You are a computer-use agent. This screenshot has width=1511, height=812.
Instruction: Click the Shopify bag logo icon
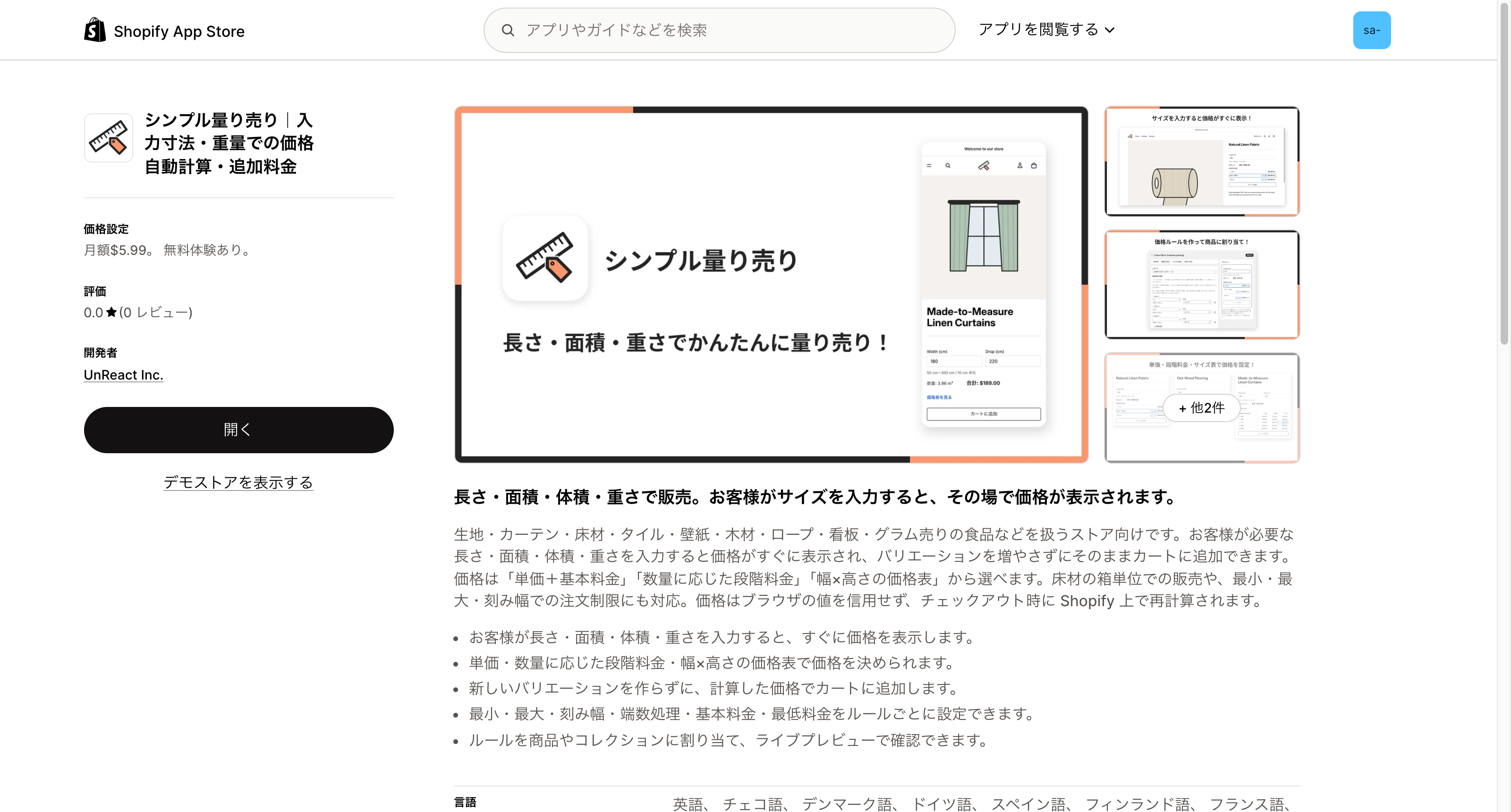click(x=94, y=30)
